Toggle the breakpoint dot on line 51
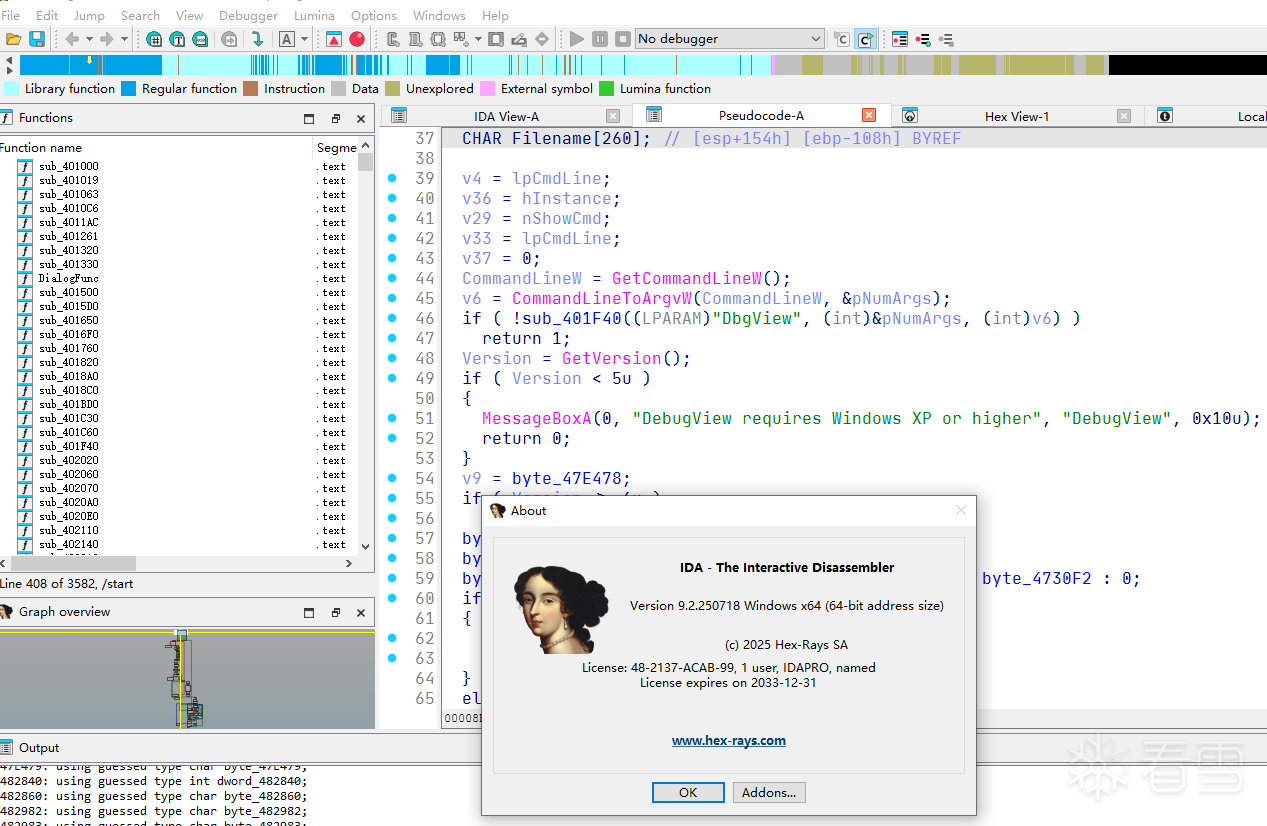This screenshot has width=1267, height=826. point(392,418)
